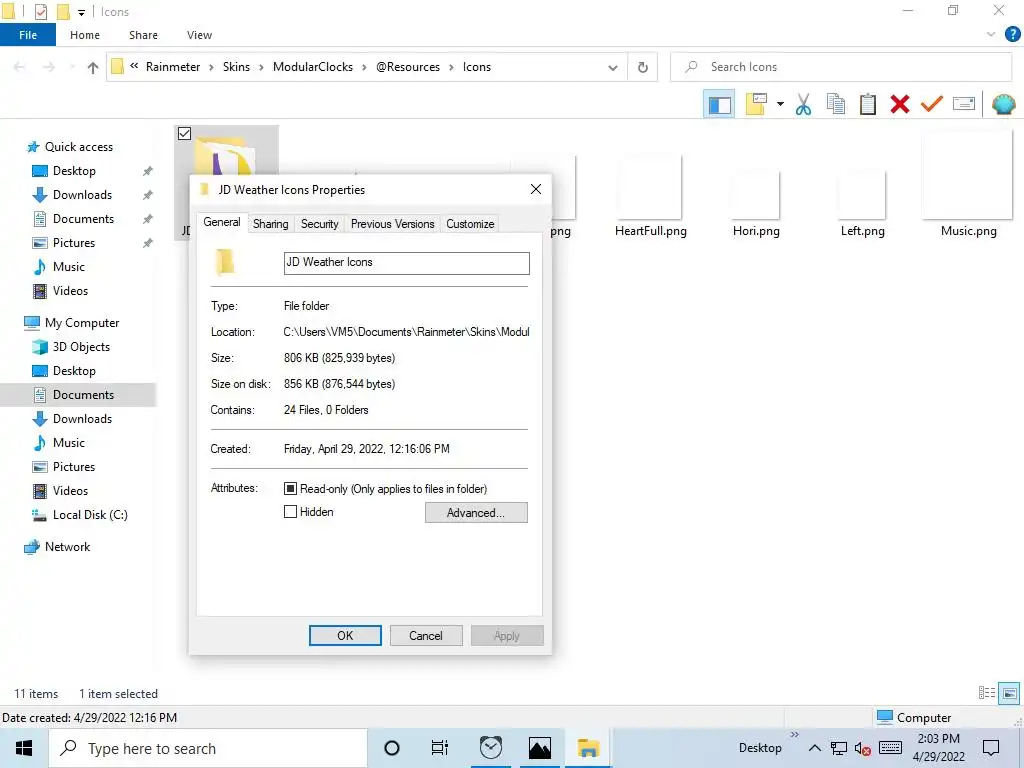1024x768 pixels.
Task: Click the Classic Shell settings shell icon
Action: click(1003, 104)
